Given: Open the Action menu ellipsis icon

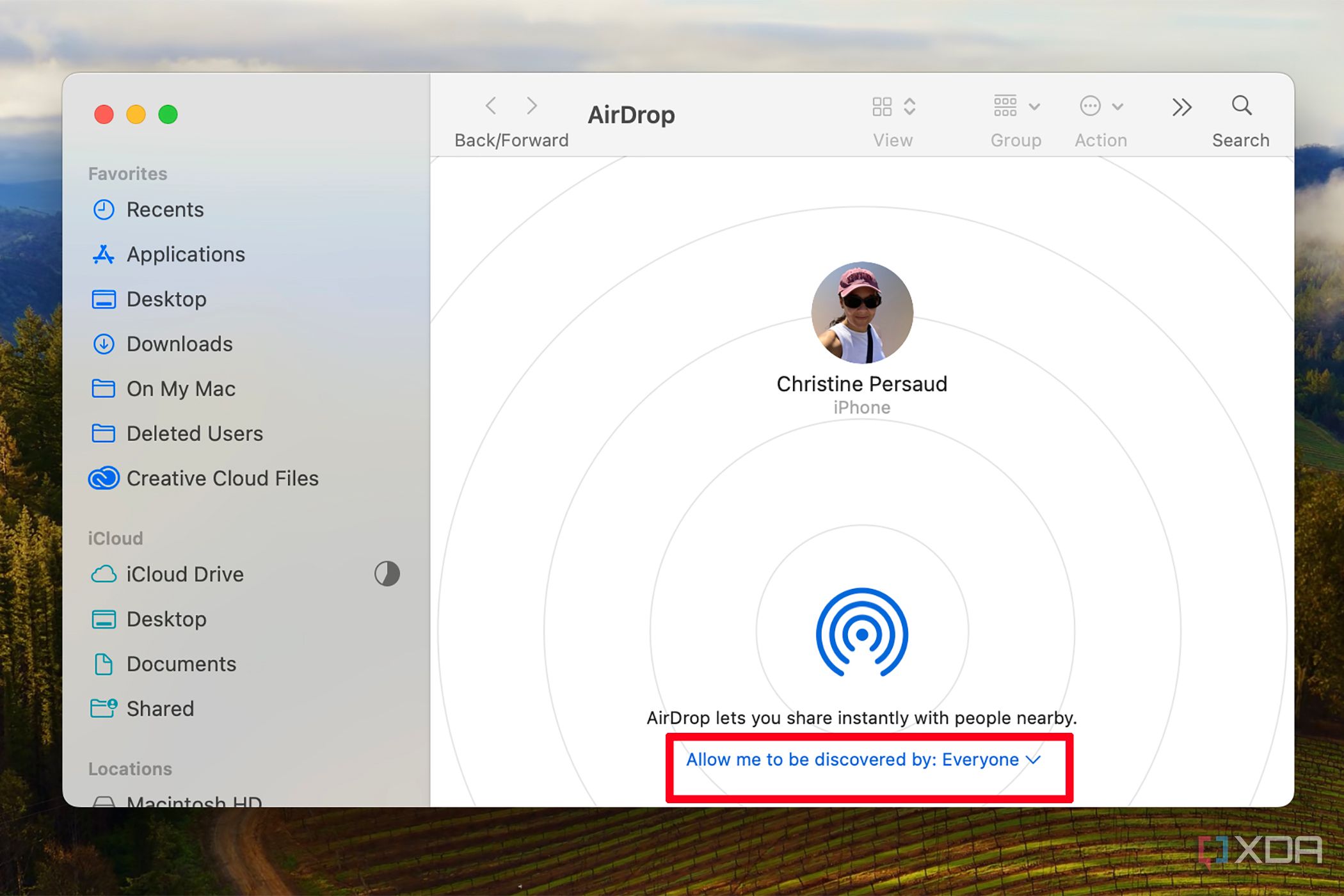Looking at the screenshot, I should tap(1090, 106).
